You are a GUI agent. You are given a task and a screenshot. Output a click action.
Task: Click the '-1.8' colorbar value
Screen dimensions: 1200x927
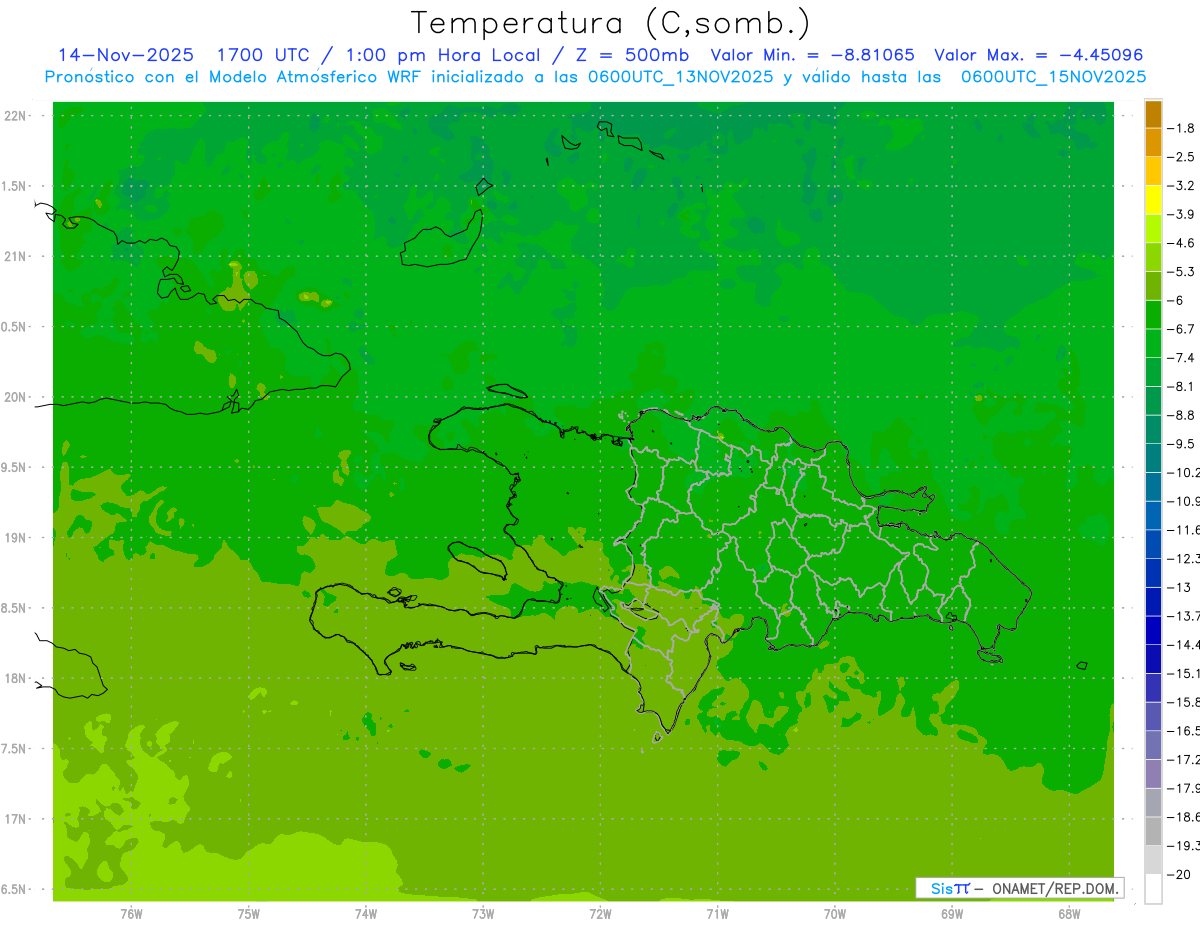pyautogui.click(x=1182, y=129)
